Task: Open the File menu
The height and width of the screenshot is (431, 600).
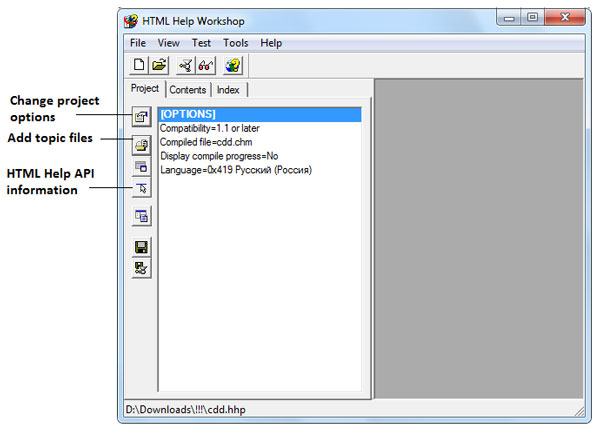Action: pyautogui.click(x=137, y=43)
